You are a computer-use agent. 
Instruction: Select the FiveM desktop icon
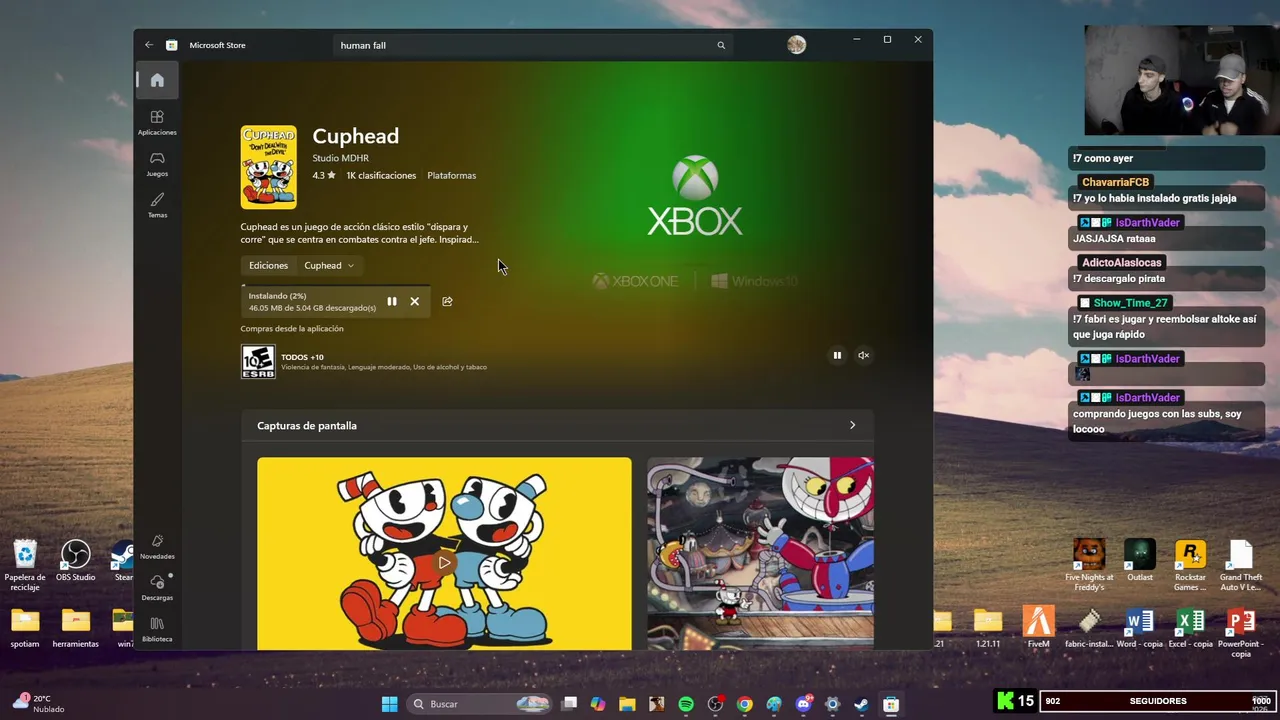1038,629
